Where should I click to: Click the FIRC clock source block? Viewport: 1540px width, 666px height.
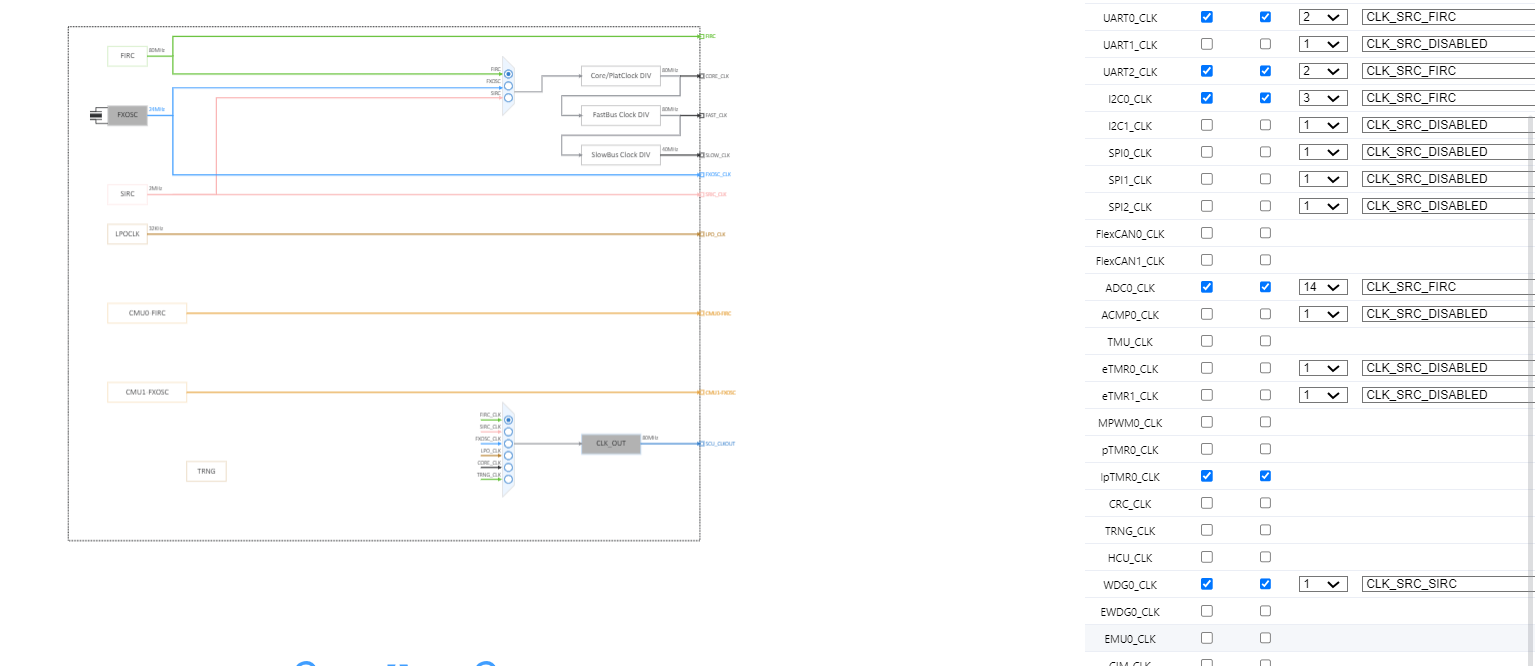(x=127, y=56)
